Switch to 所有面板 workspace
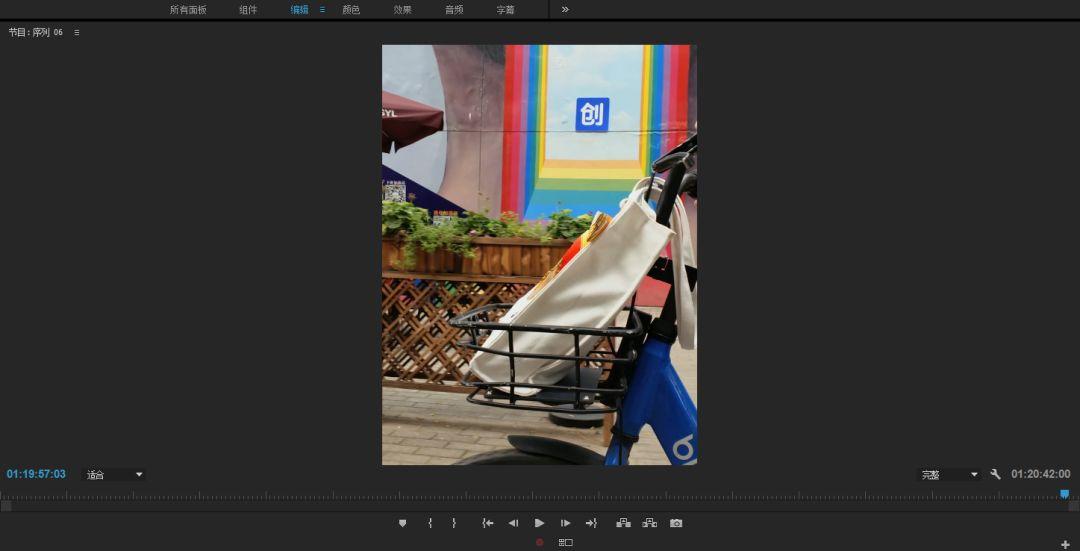The image size is (1080, 551). tap(188, 10)
